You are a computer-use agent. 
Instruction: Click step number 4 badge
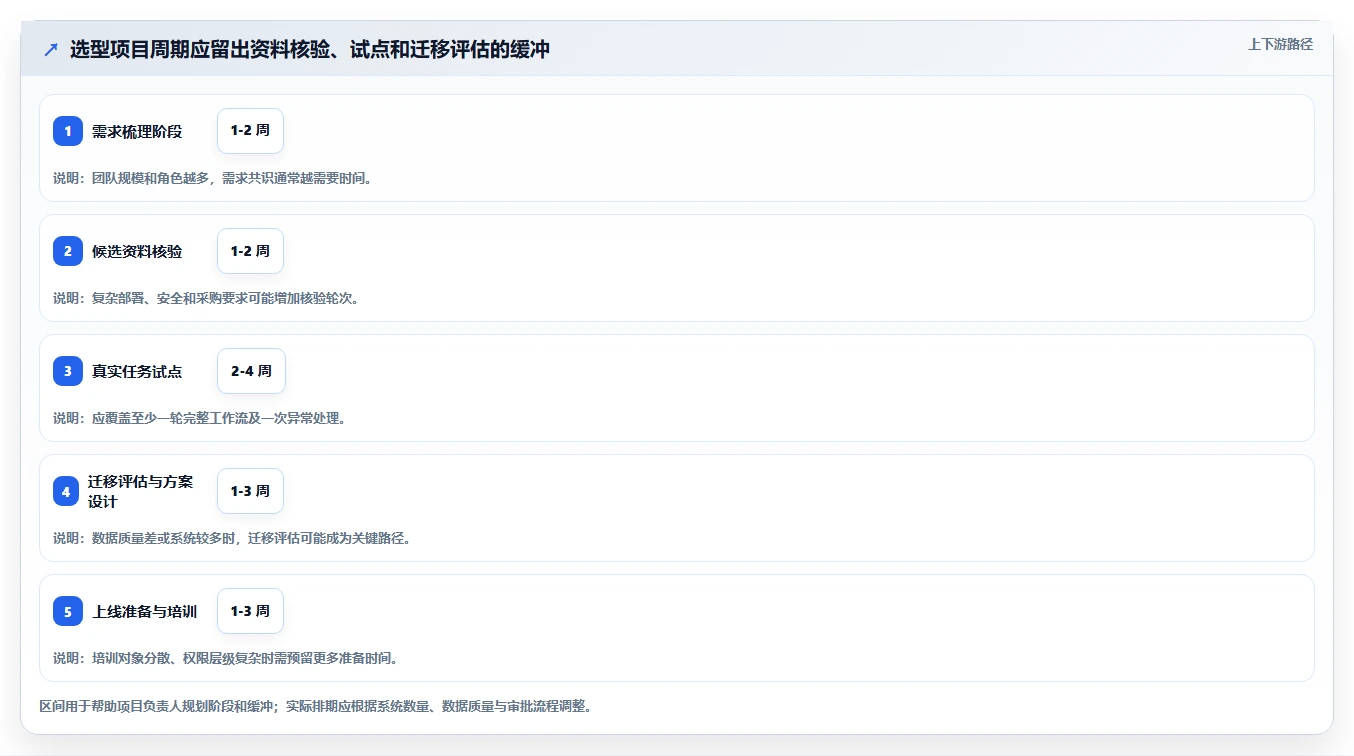pyautogui.click(x=66, y=491)
